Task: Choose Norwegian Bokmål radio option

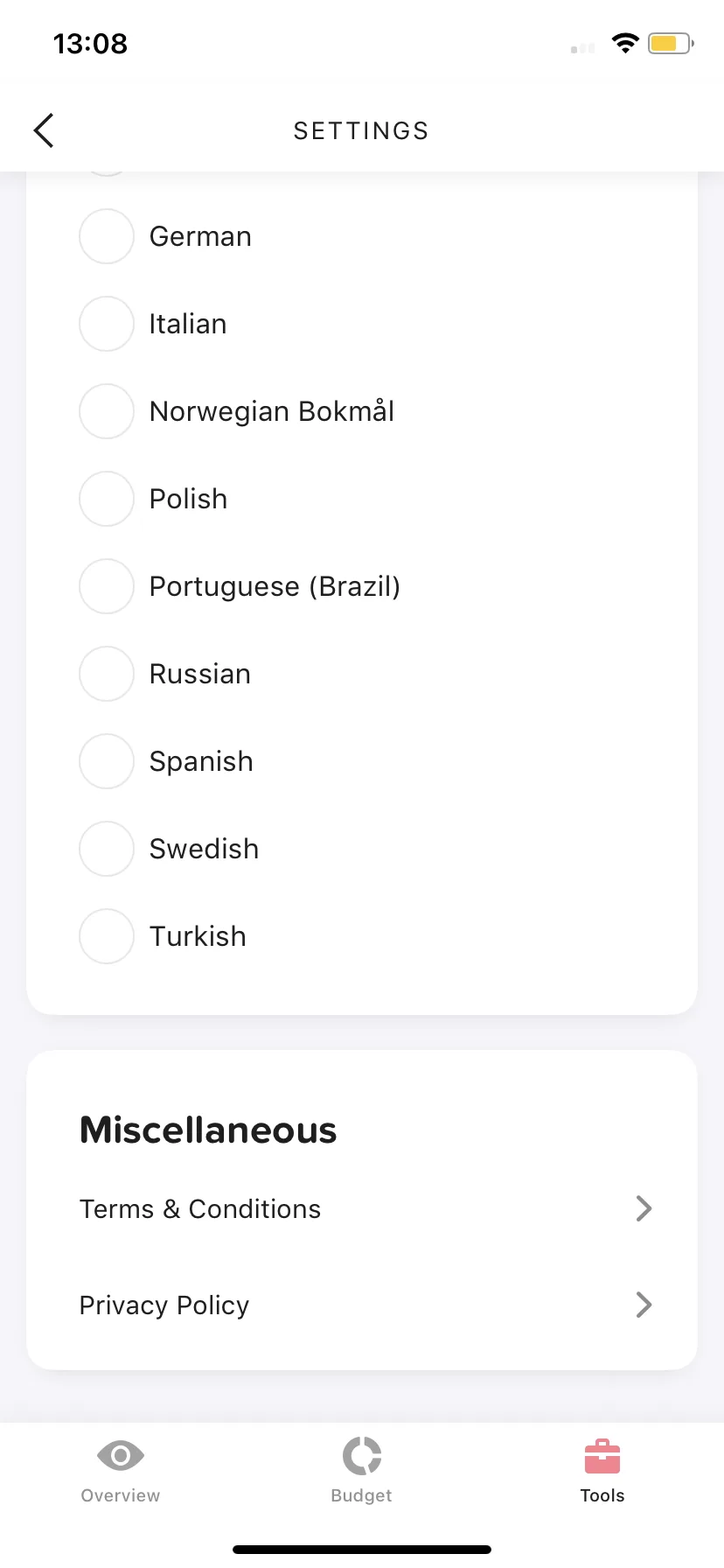Action: click(x=107, y=411)
